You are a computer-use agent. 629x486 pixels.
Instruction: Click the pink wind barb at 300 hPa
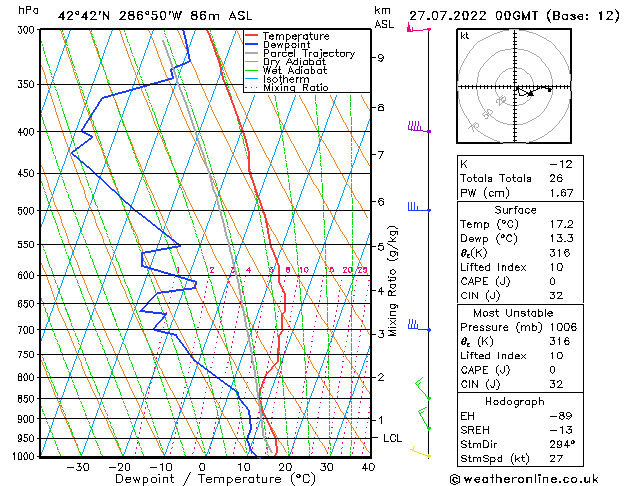click(418, 28)
